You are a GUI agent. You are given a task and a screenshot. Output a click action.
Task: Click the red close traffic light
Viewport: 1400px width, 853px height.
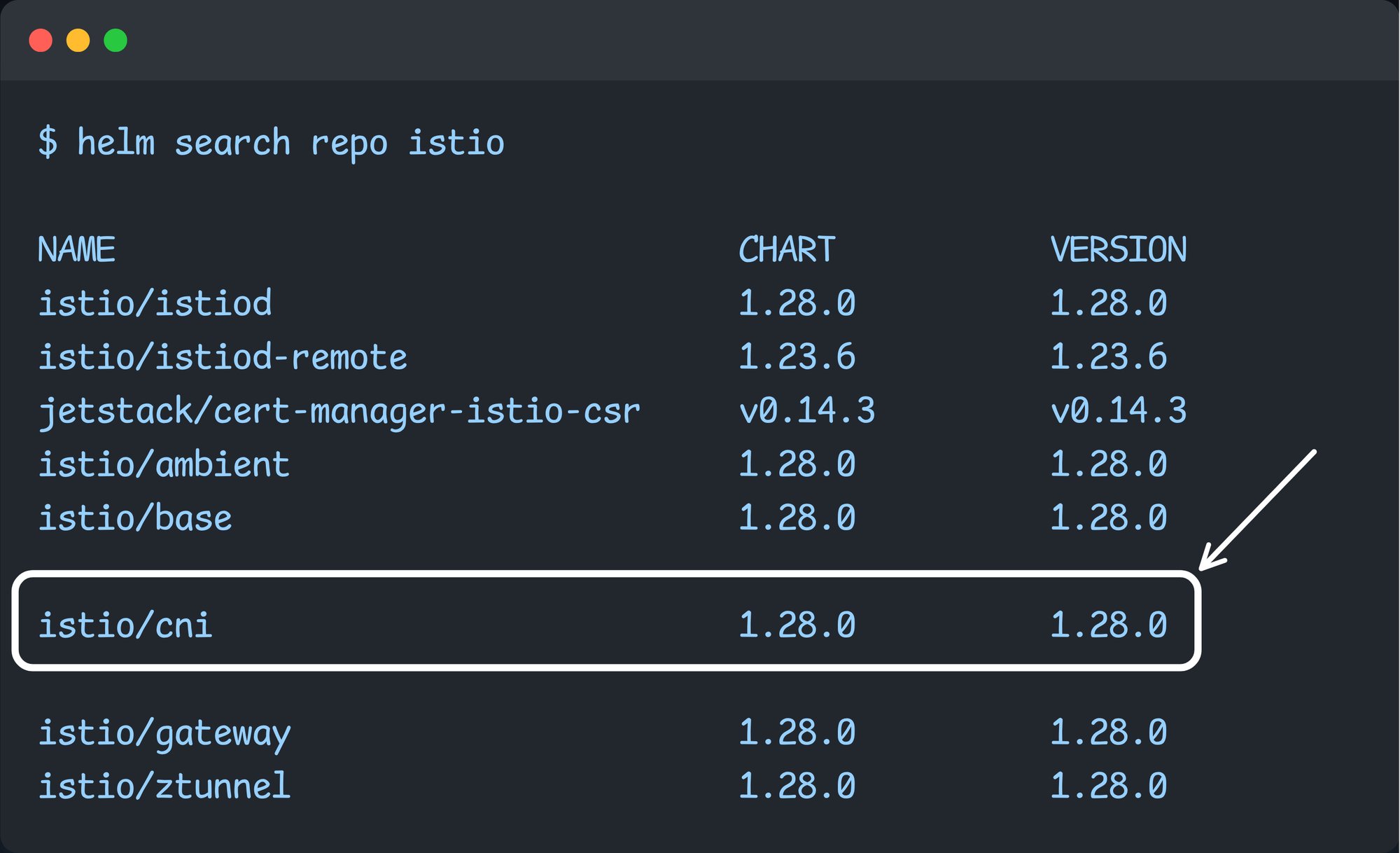click(x=41, y=40)
